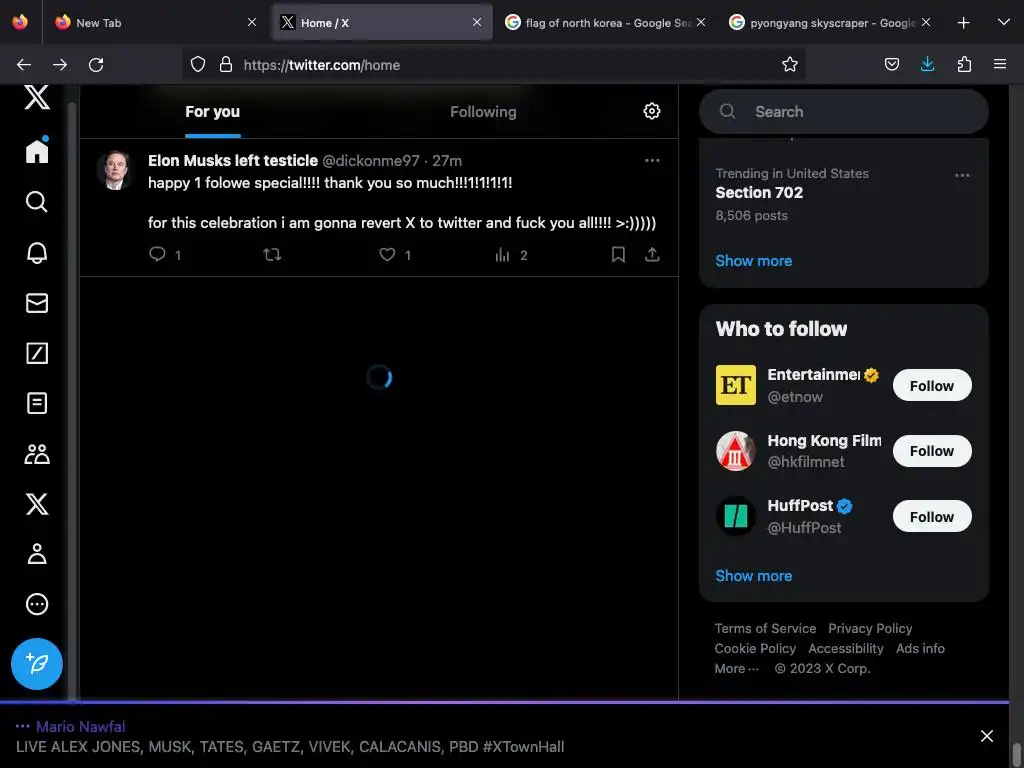Click the twitter.com/home address bar

494,65
